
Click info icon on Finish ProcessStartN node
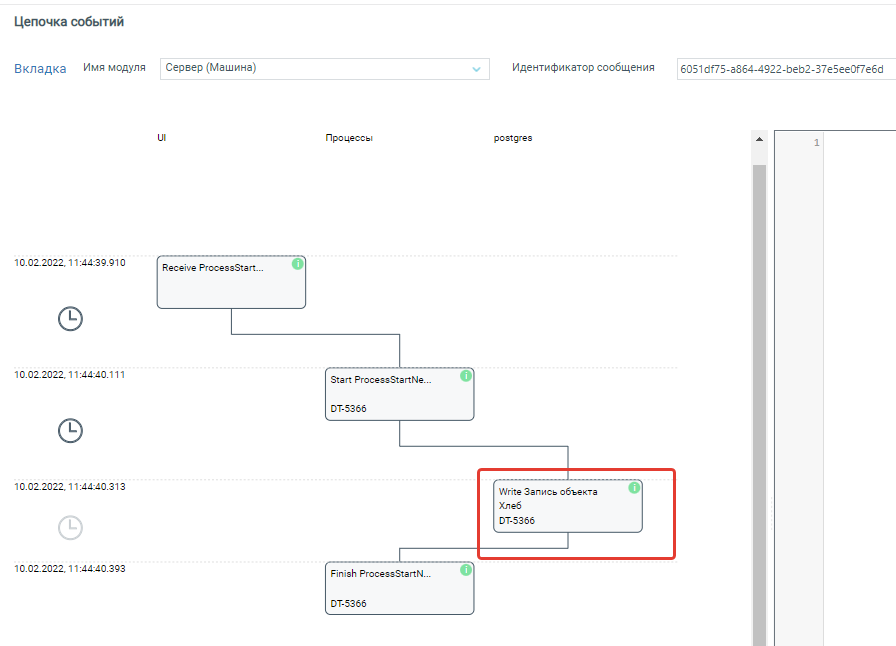pyautogui.click(x=465, y=570)
